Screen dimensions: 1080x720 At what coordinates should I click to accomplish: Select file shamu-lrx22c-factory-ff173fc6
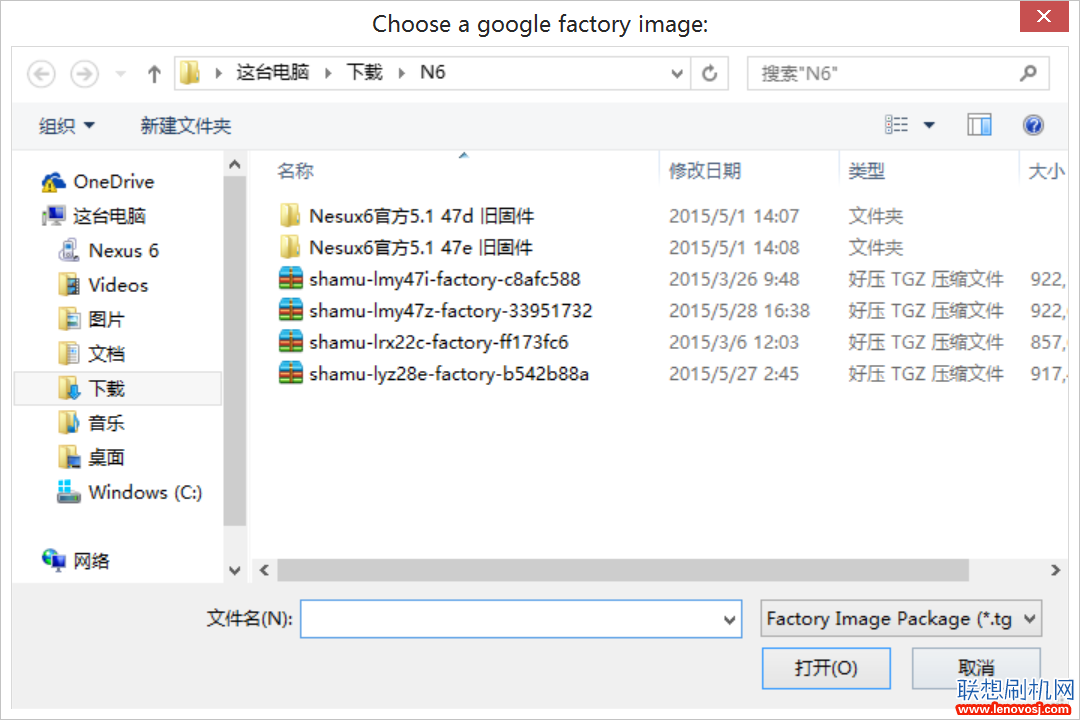coord(439,342)
